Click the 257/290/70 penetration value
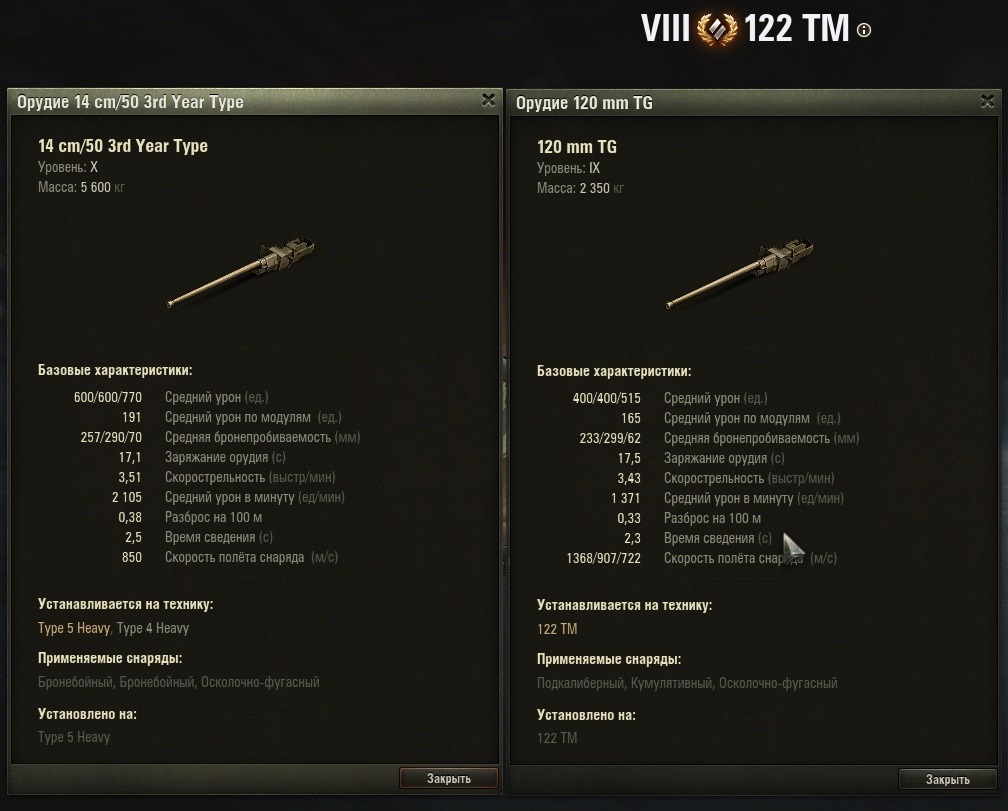 (111, 438)
